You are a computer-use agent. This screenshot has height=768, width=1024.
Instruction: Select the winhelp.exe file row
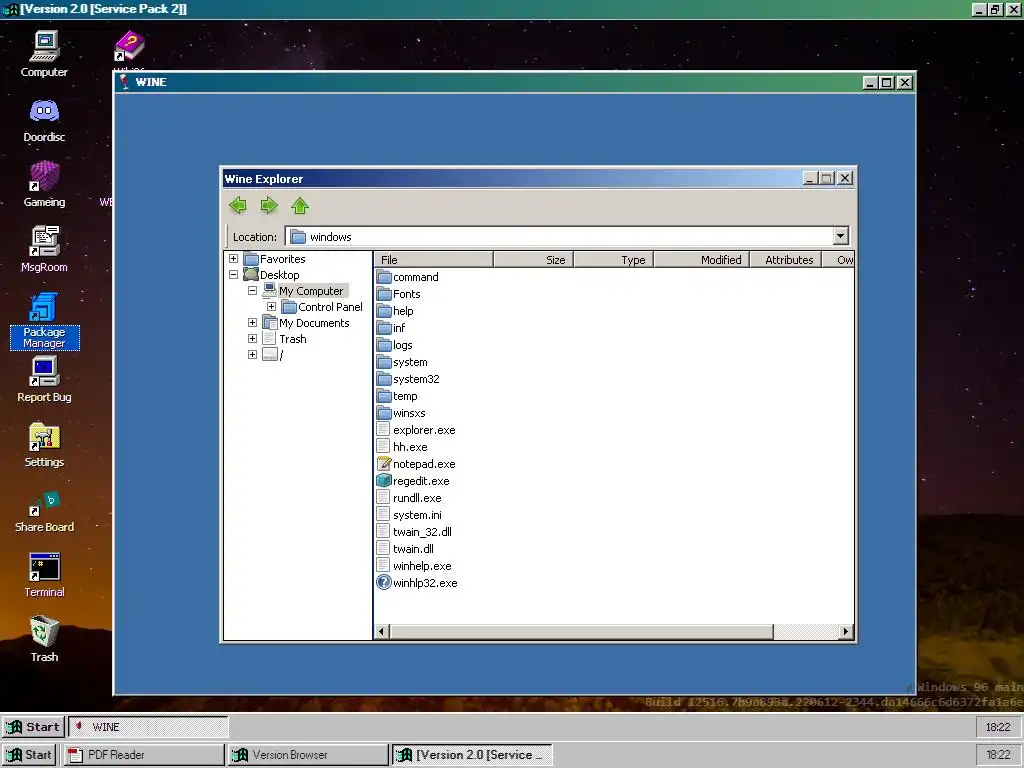(414, 566)
